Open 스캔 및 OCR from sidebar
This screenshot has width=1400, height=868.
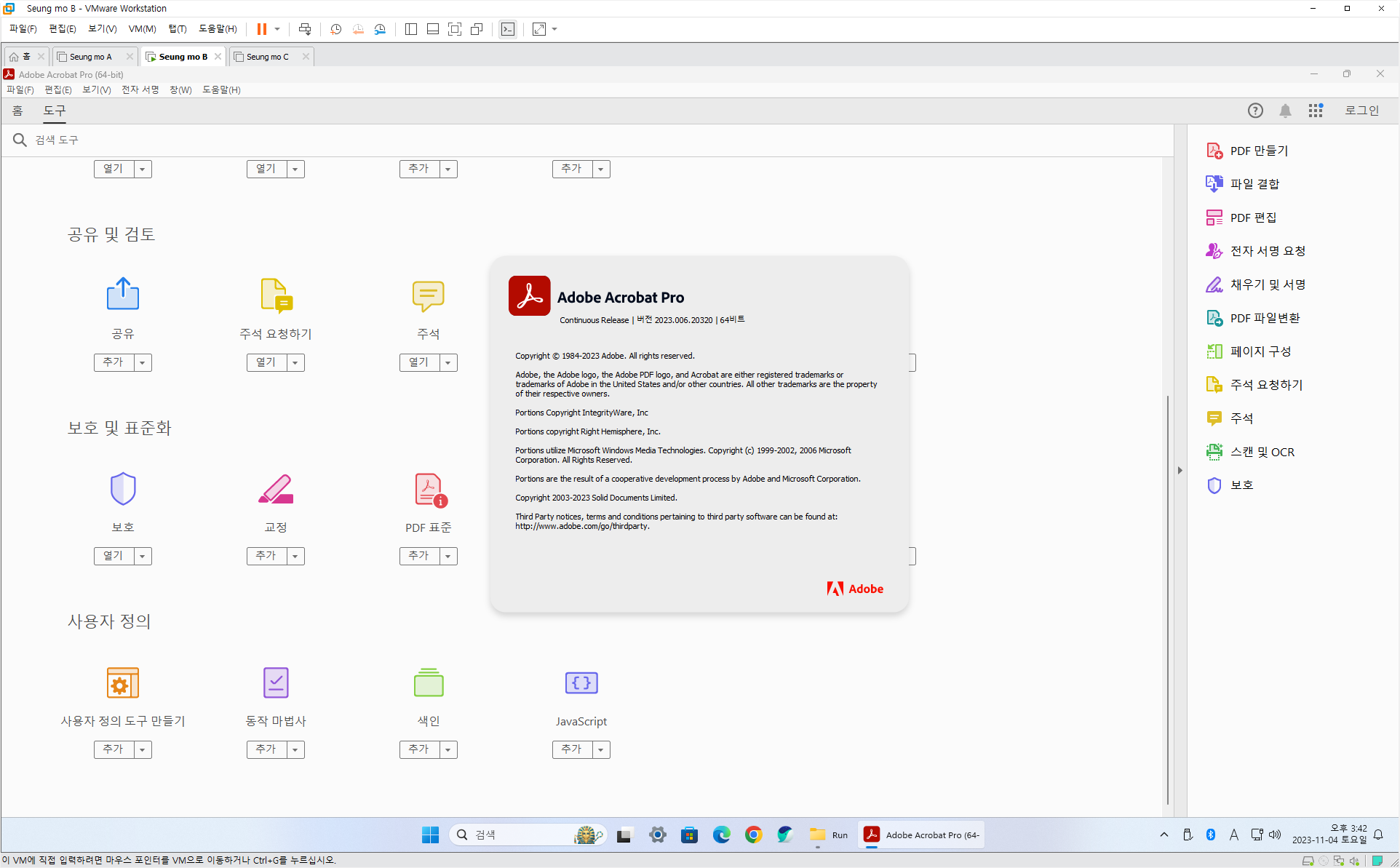click(x=1262, y=452)
